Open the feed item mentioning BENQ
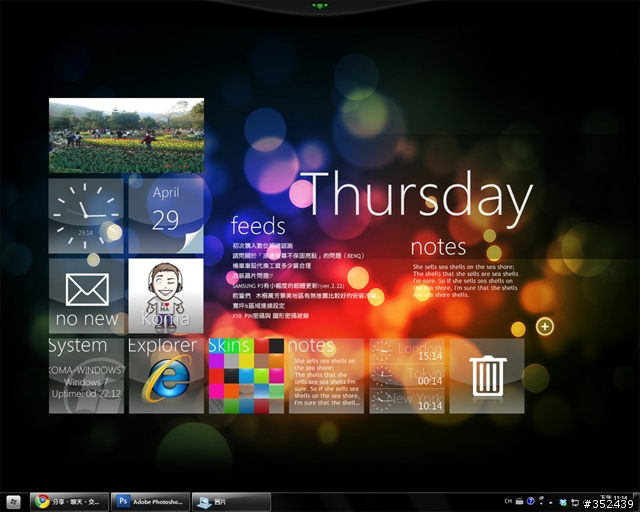 click(298, 256)
